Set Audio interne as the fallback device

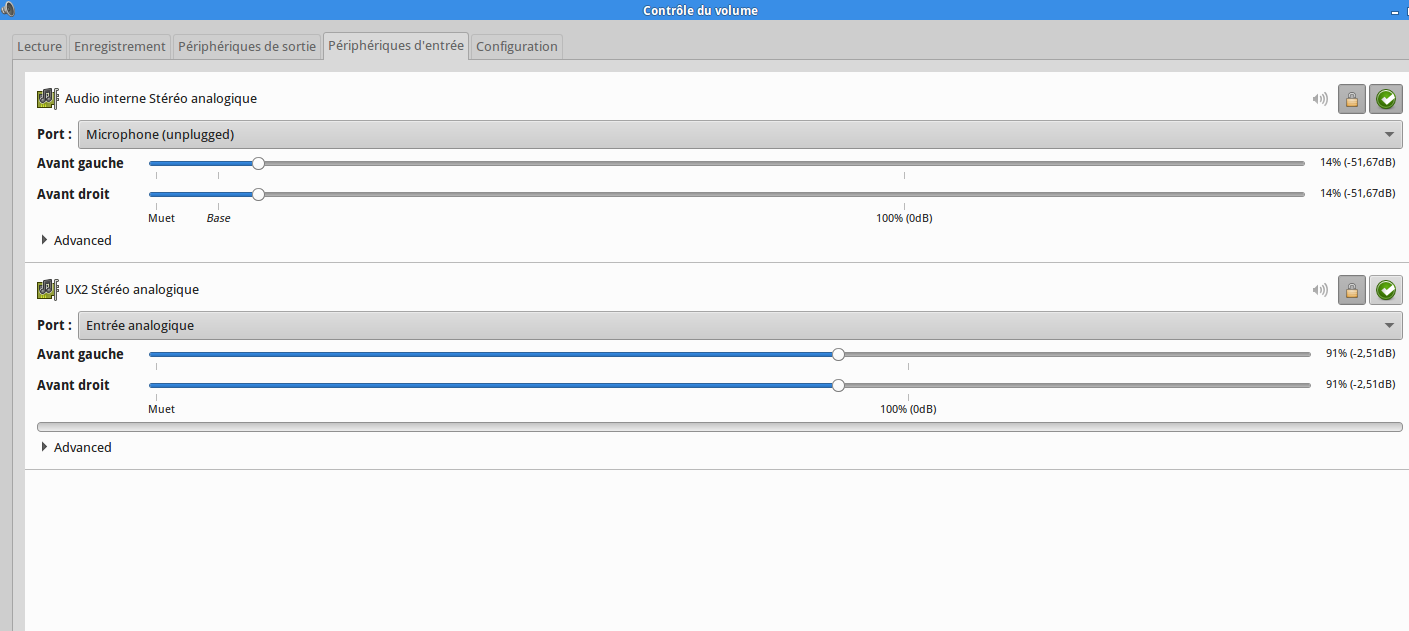(x=1386, y=99)
